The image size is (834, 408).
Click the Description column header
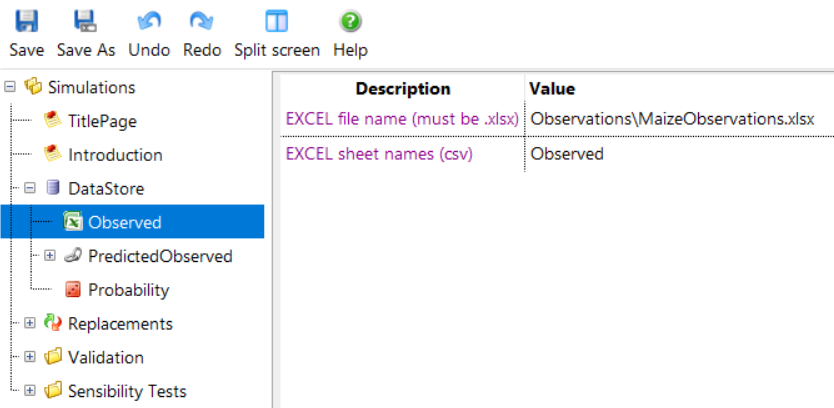pos(403,88)
